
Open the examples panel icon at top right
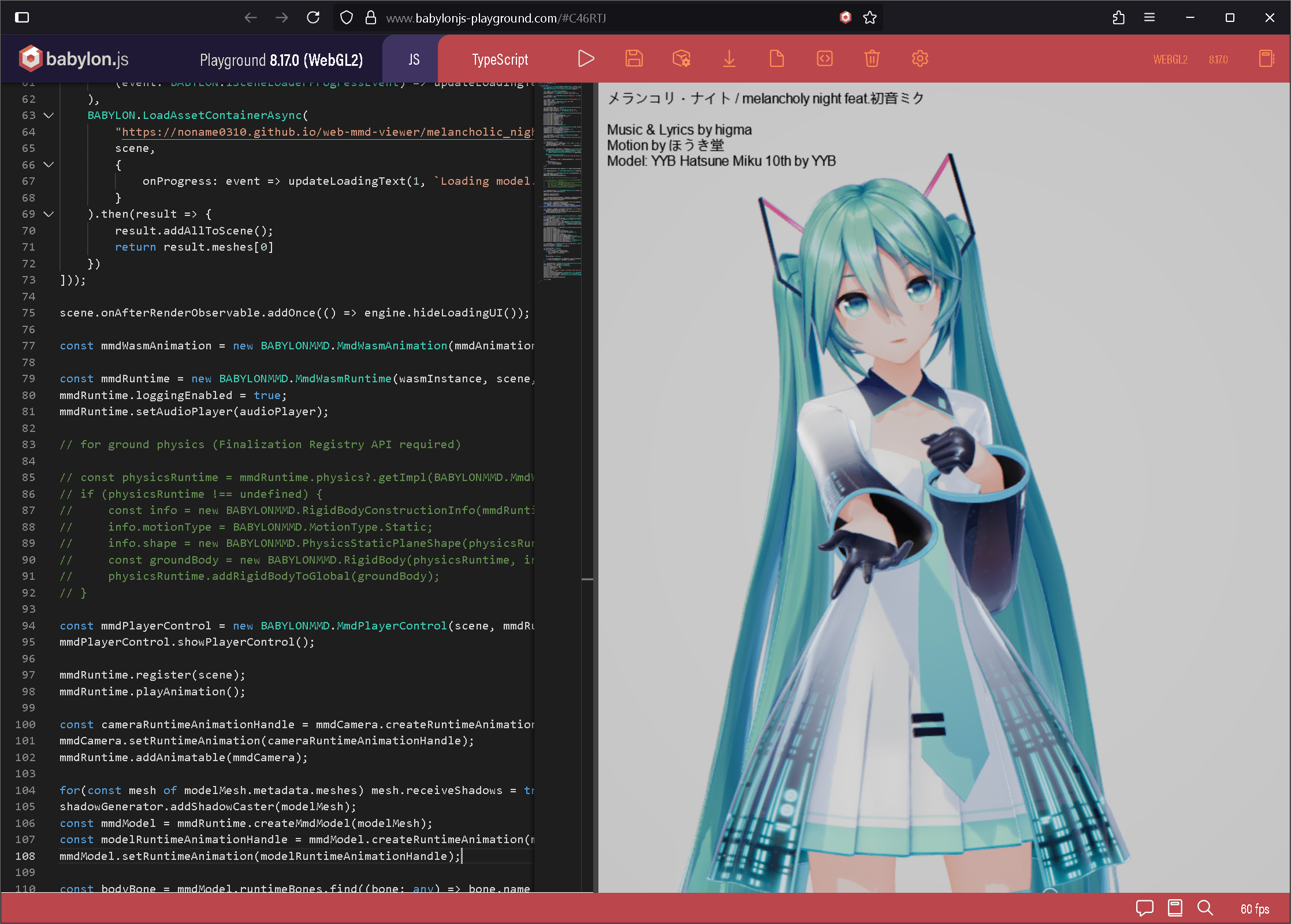tap(1266, 58)
